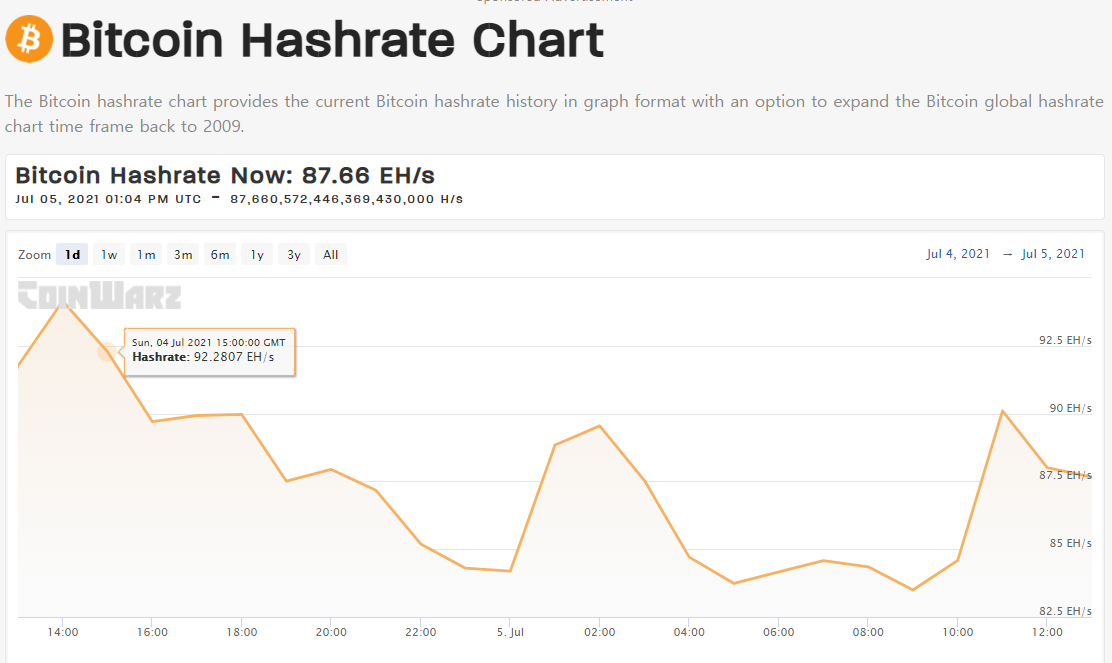Click the 06:00 time axis label
The width and height of the screenshot is (1112, 663).
[779, 632]
